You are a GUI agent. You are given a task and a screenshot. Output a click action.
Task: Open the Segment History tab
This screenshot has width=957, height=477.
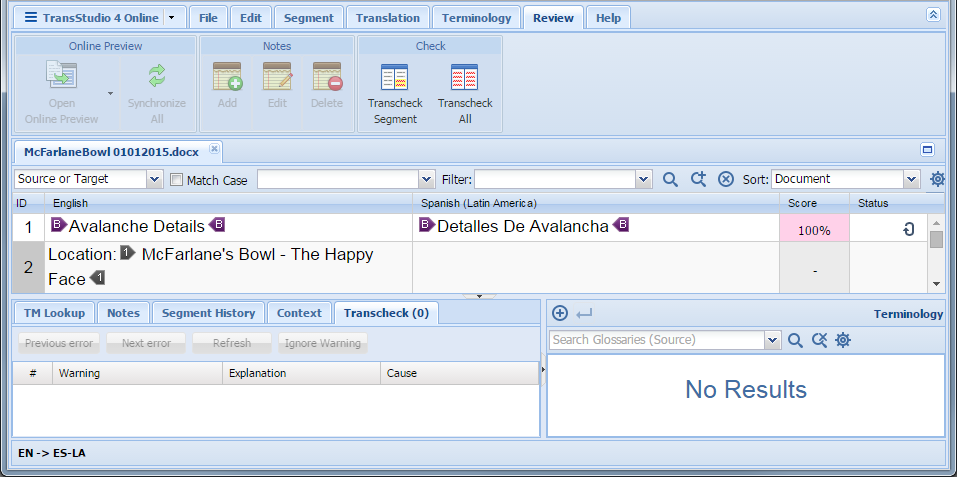(208, 313)
